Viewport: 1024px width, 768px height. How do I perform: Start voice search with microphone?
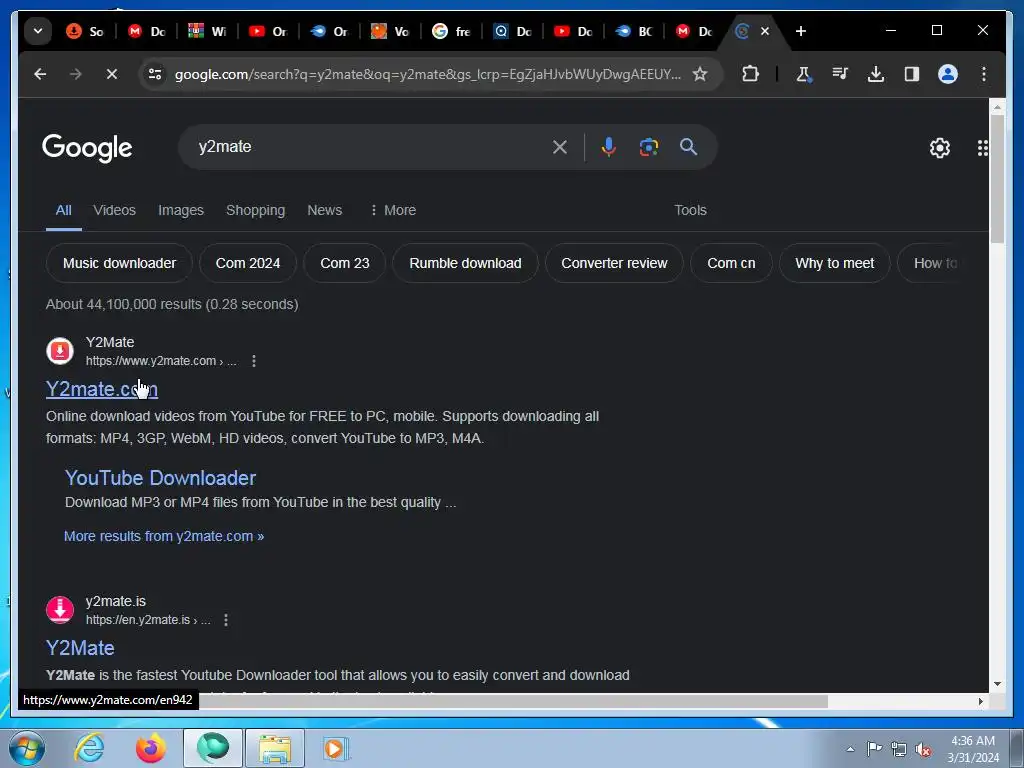609,147
